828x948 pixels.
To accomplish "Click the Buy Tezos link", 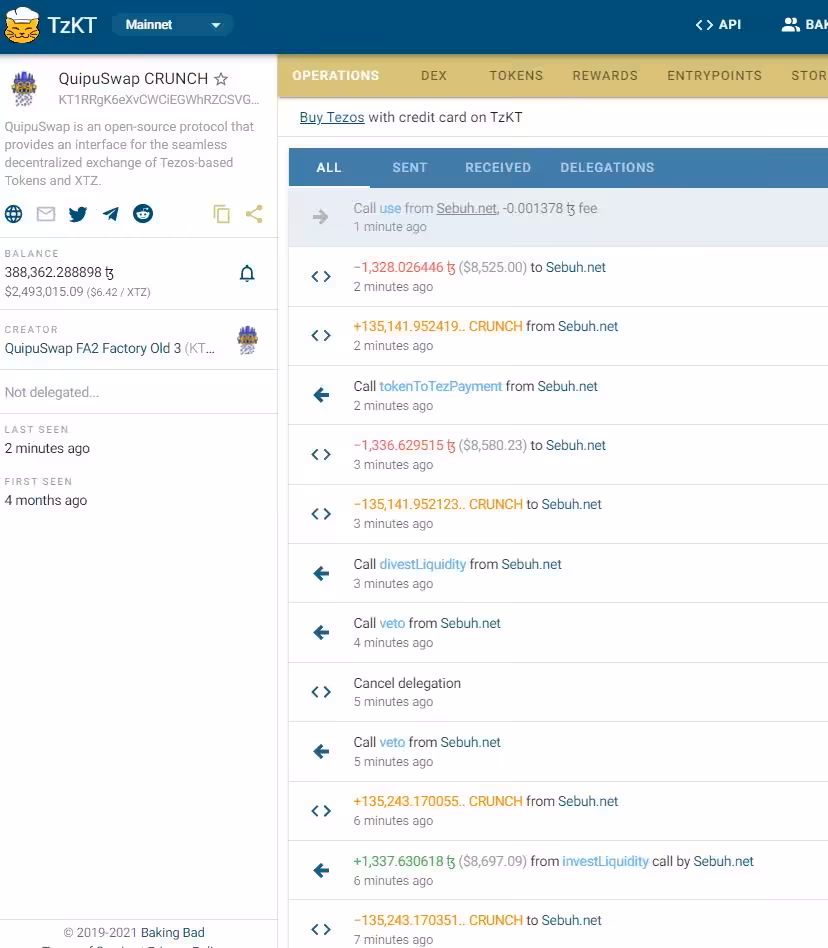I will pyautogui.click(x=332, y=117).
